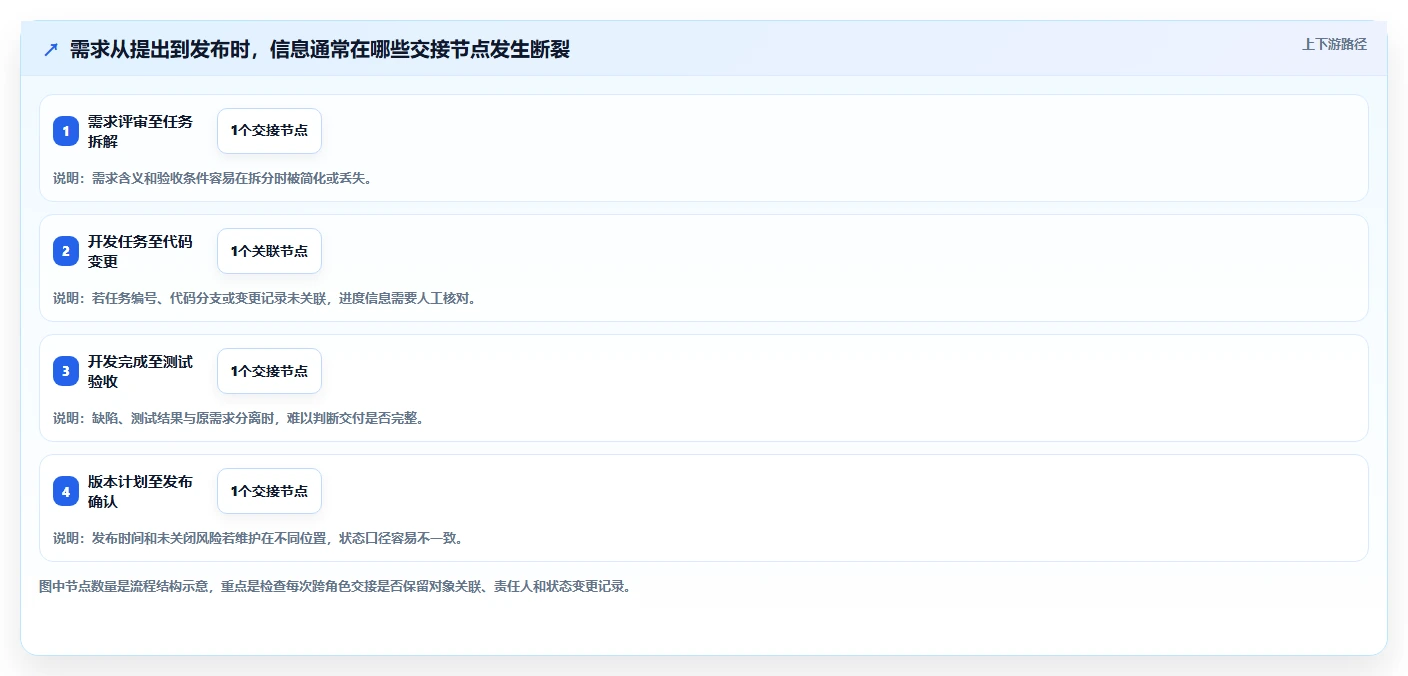Select the 版本计划至发布确认 step title
The width and height of the screenshot is (1408, 676).
(140, 491)
